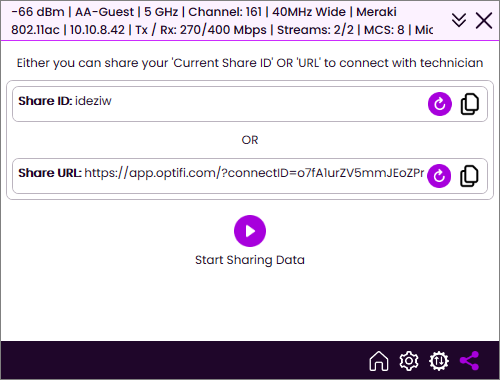
Task: Click the 802.11ac standard label
Action: pyautogui.click(x=35, y=30)
